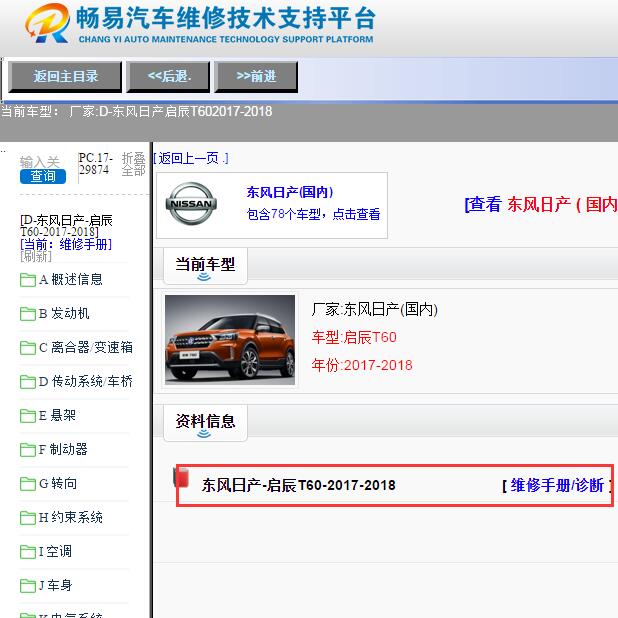Open the A 概述信息 folder icon
This screenshot has height=618, width=618.
28,280
